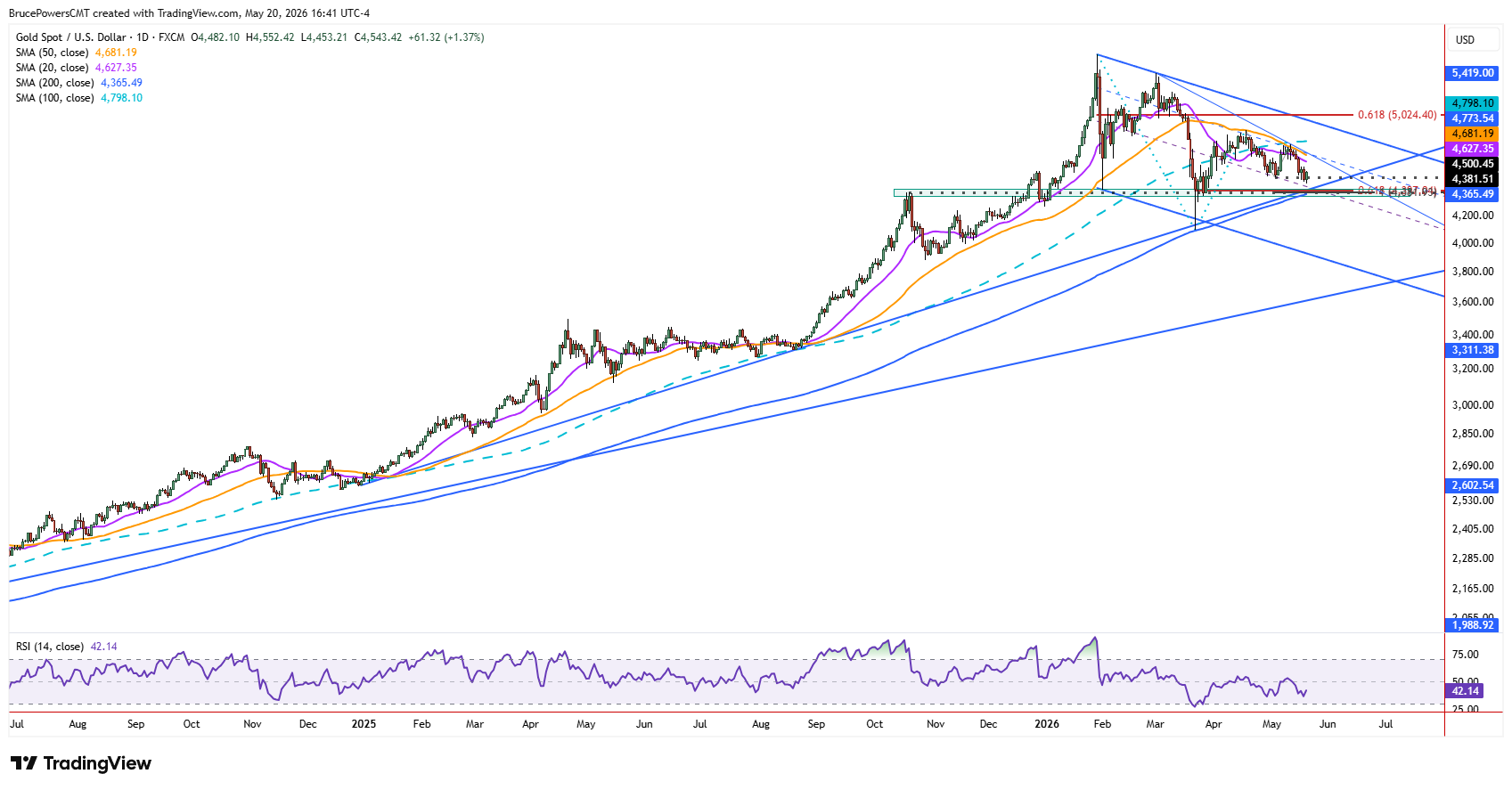Click the Feb label just after 2026
The image size is (1512, 790).
click(1102, 724)
